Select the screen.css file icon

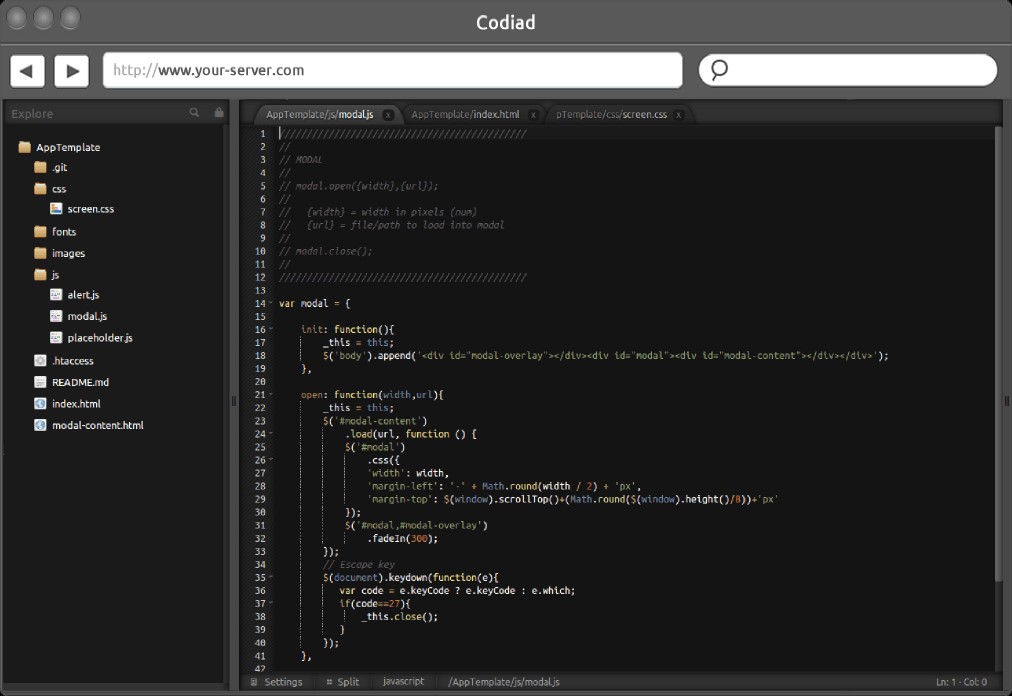pyautogui.click(x=55, y=208)
